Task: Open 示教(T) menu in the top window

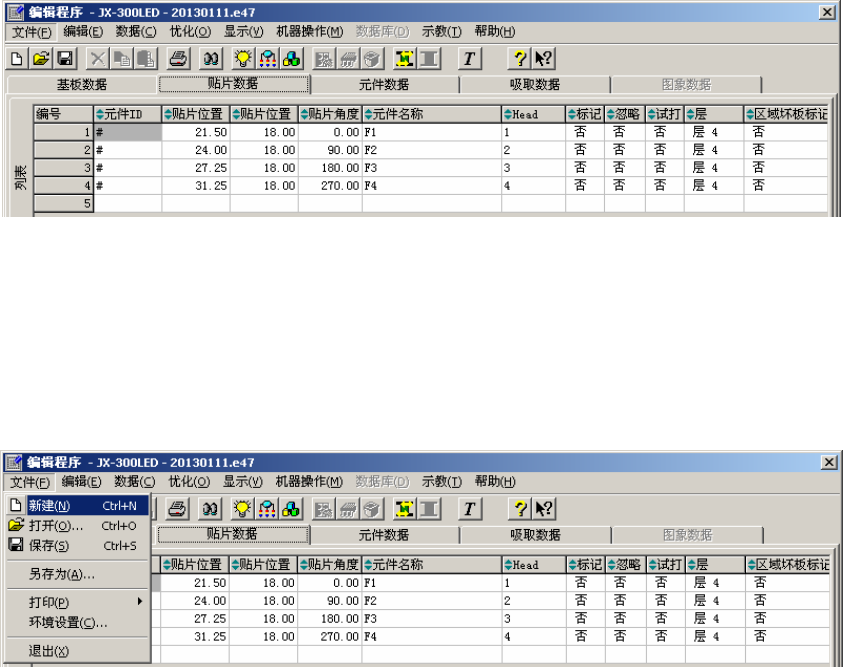Action: click(441, 32)
